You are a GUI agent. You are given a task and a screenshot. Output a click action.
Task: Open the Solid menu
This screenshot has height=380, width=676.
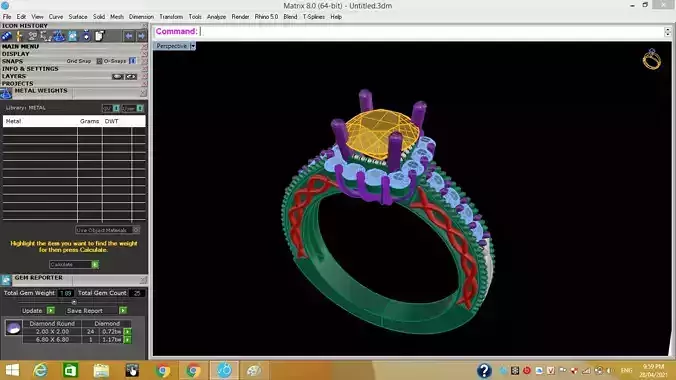[x=99, y=17]
